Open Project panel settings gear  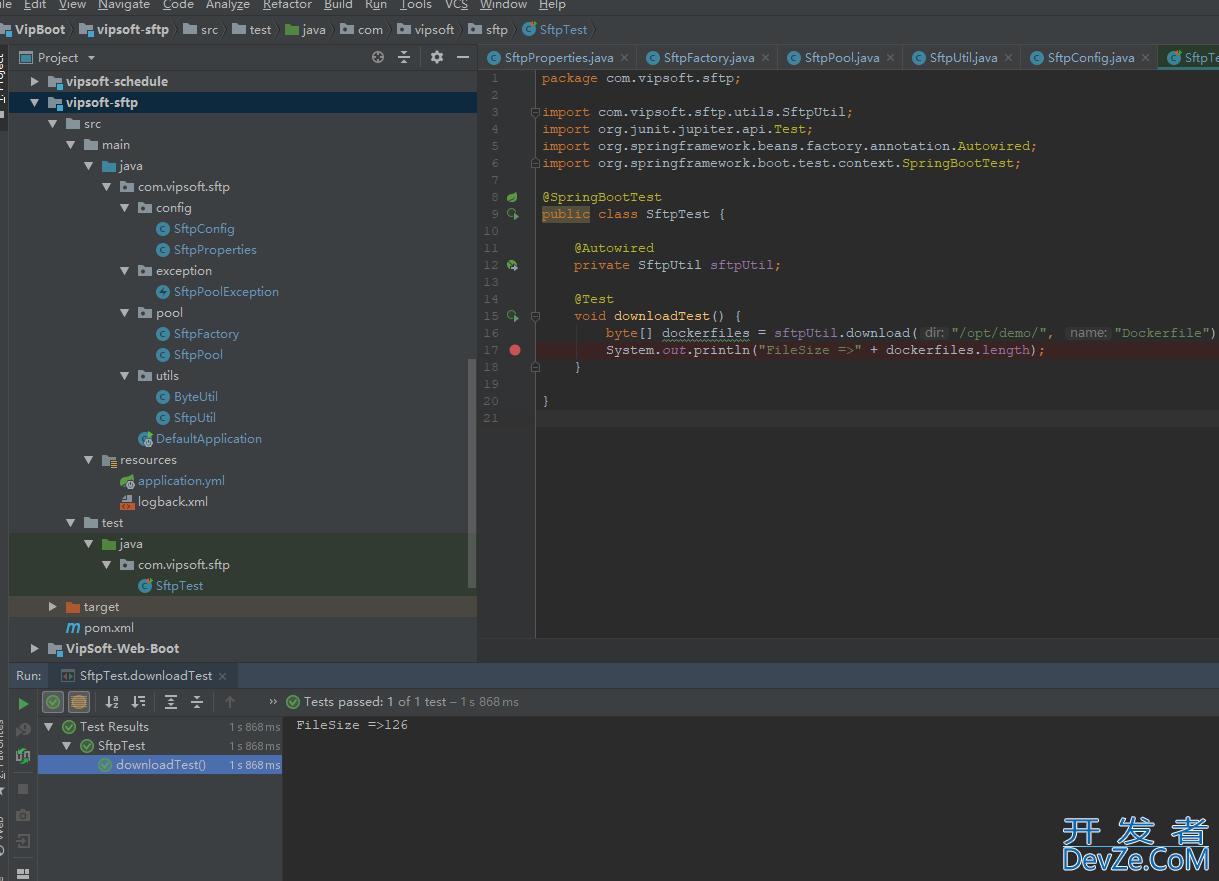pyautogui.click(x=437, y=57)
